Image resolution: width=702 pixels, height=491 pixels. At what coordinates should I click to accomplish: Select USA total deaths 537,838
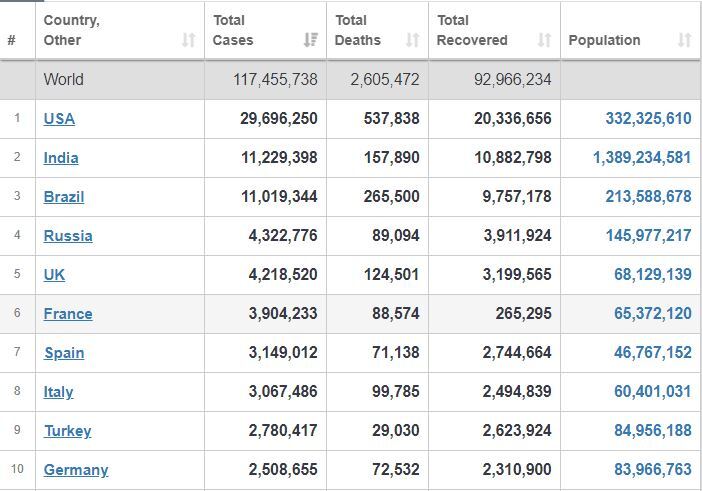click(391, 119)
